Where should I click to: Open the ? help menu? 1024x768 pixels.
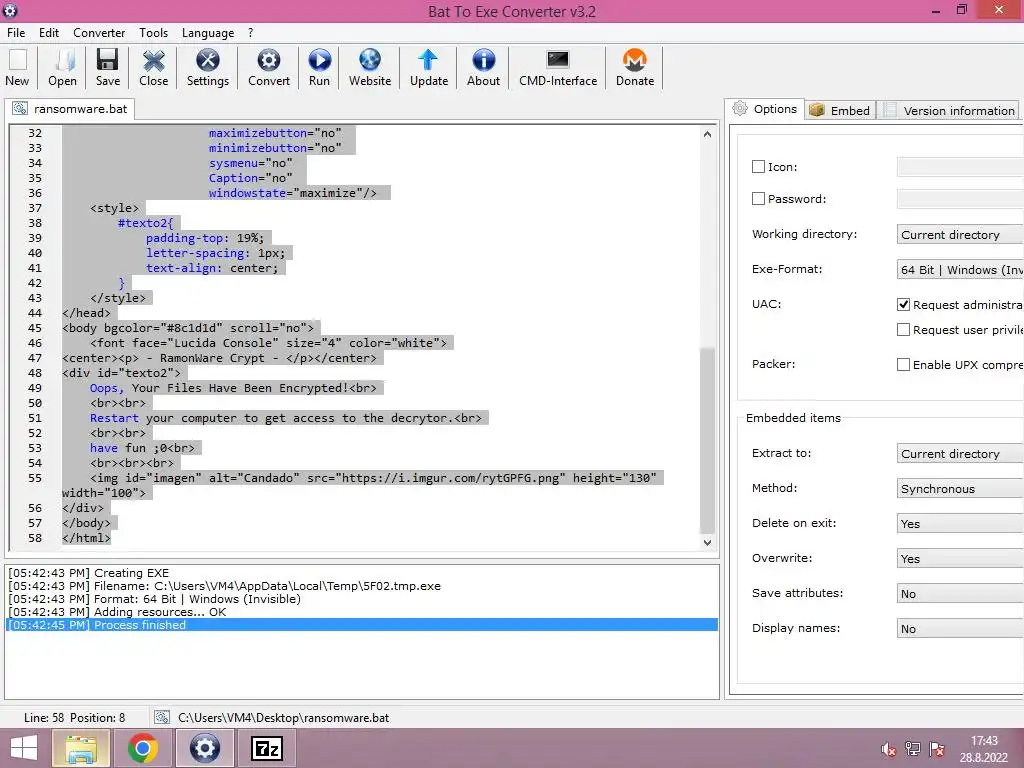tap(250, 33)
